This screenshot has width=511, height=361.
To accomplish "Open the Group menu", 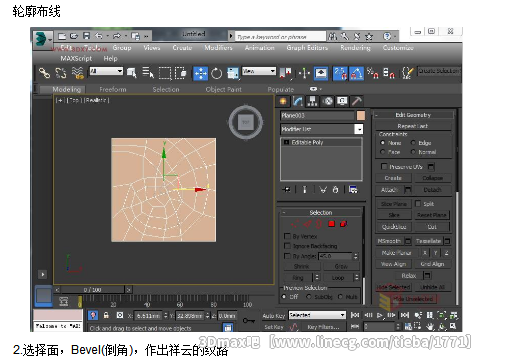I will coord(122,48).
